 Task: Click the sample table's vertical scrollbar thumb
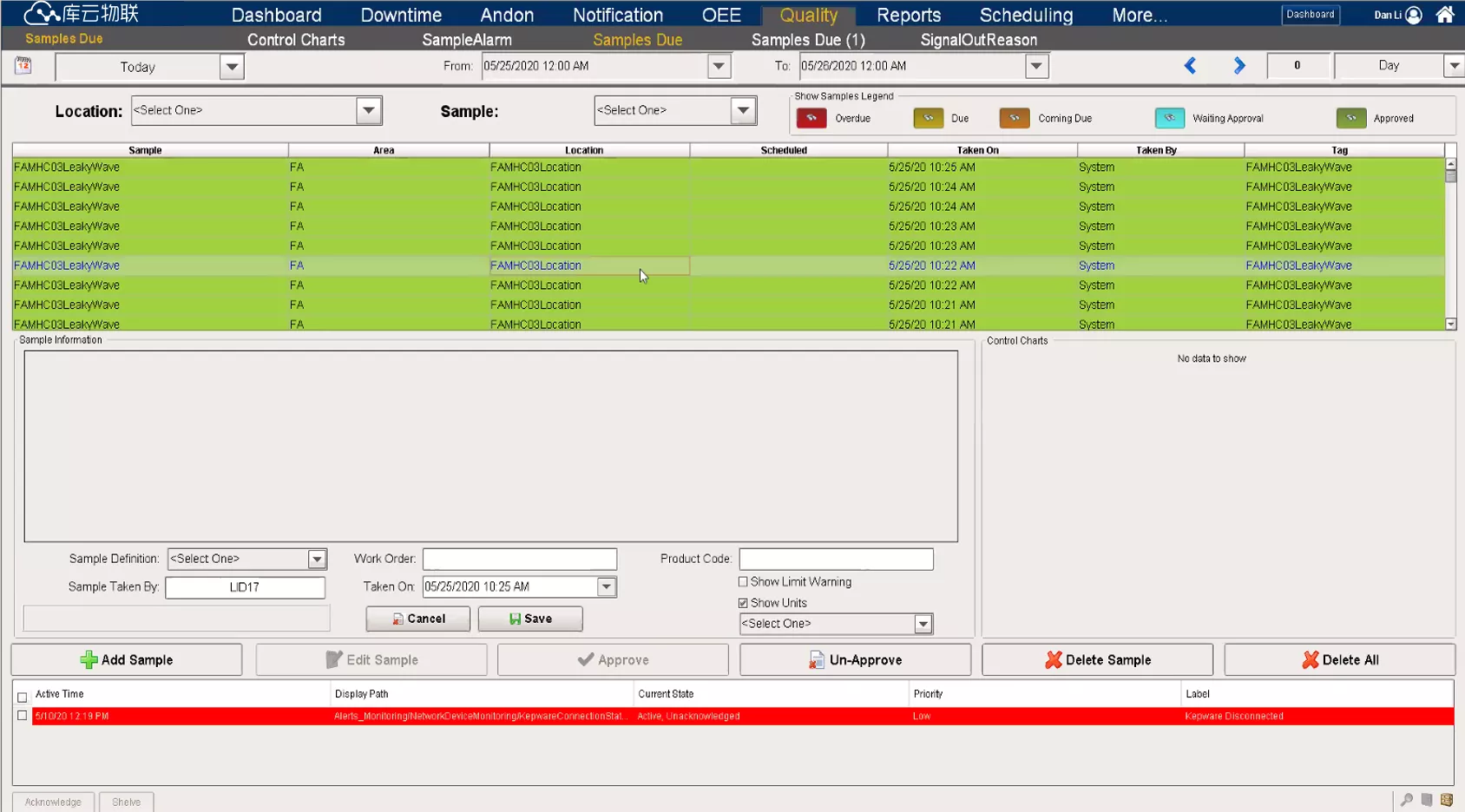1450,176
